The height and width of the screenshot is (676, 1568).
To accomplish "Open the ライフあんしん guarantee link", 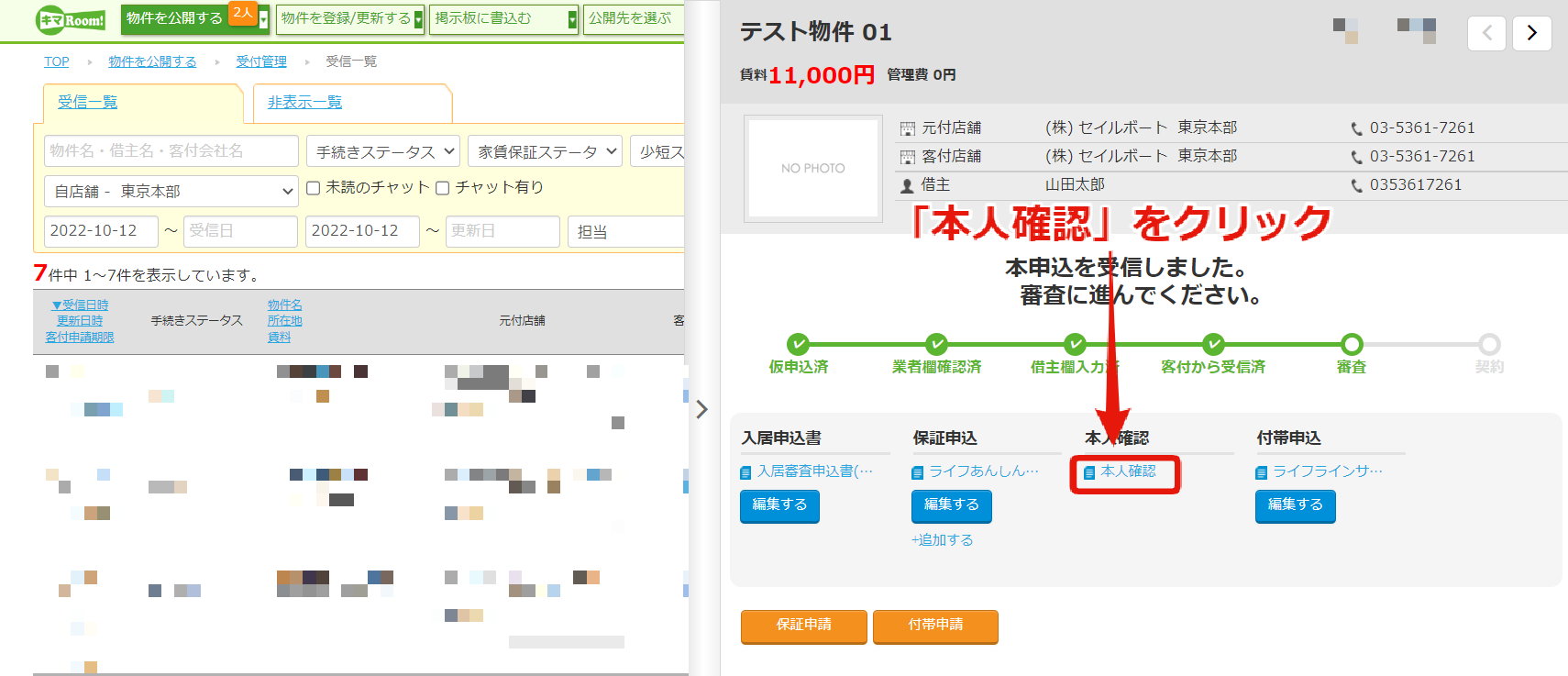I will pyautogui.click(x=984, y=471).
